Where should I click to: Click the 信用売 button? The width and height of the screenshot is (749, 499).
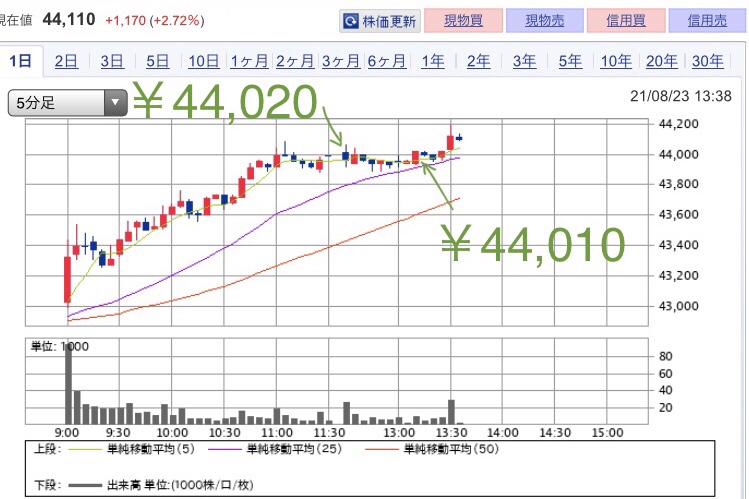(x=707, y=21)
